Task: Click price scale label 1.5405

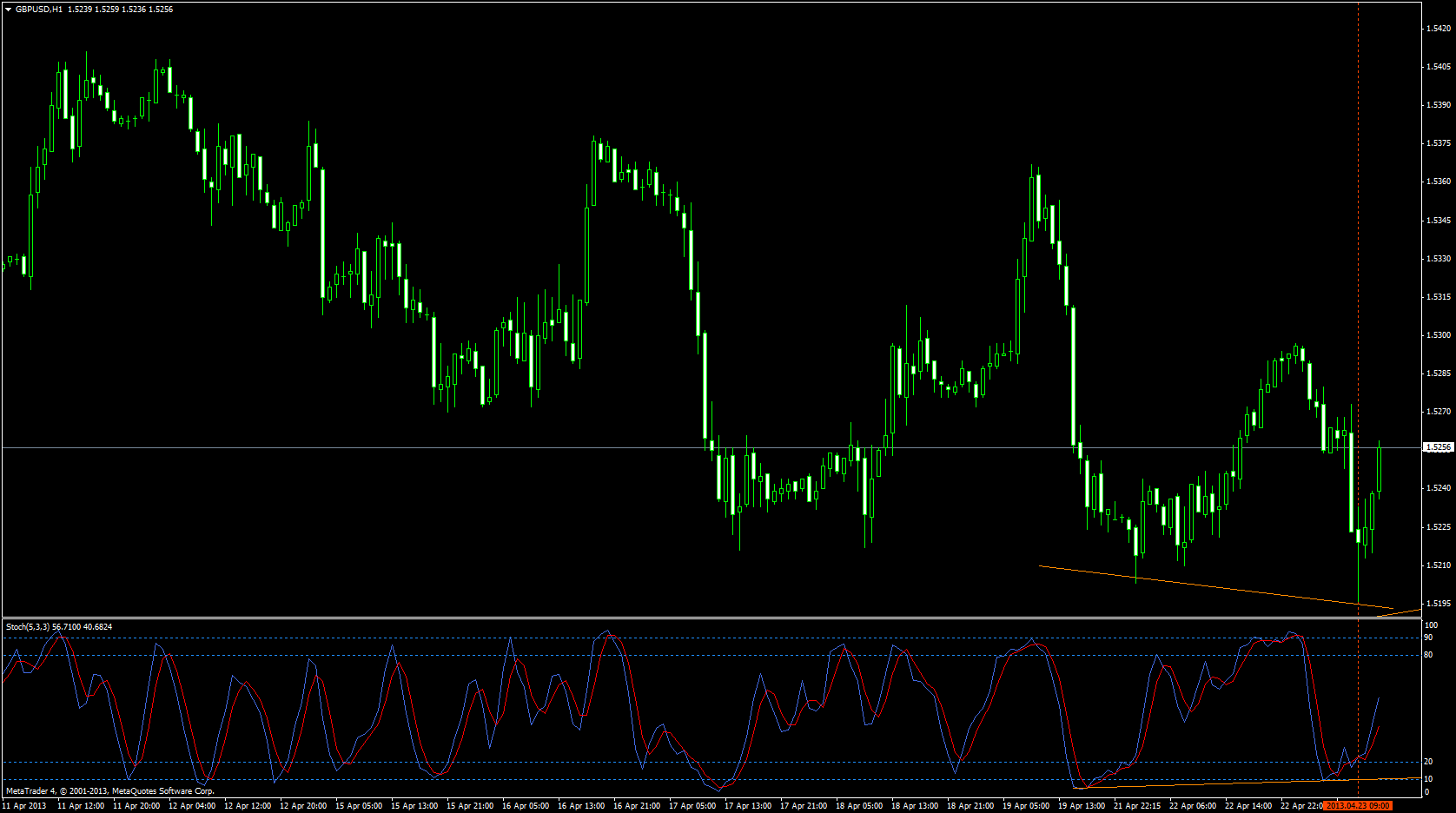Action: pos(1439,67)
